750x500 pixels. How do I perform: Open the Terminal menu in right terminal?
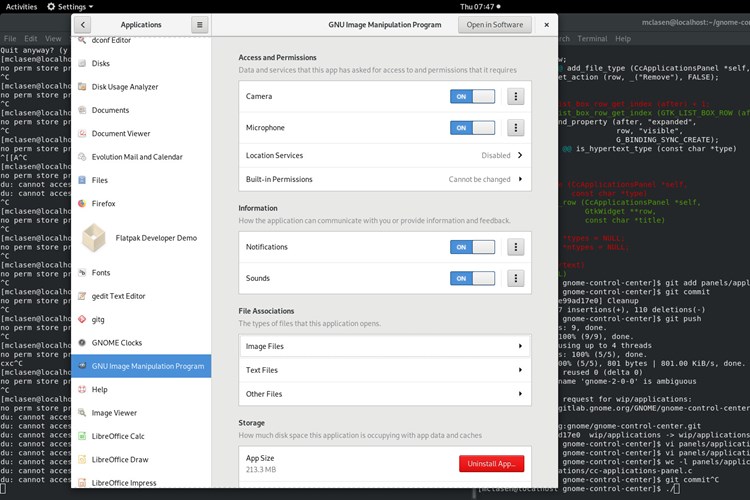coord(592,39)
